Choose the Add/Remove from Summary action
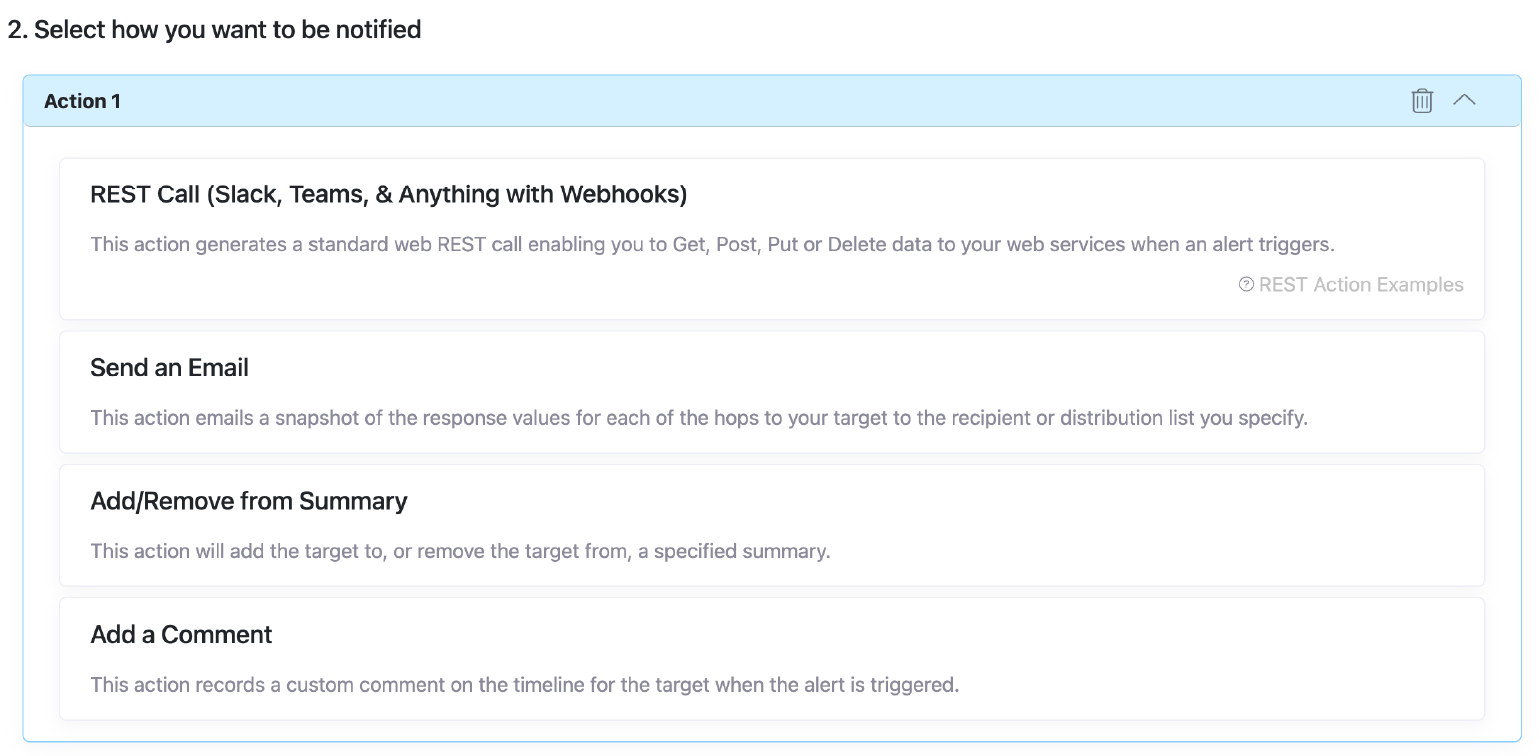Viewport: 1540px width, 756px height. point(770,524)
